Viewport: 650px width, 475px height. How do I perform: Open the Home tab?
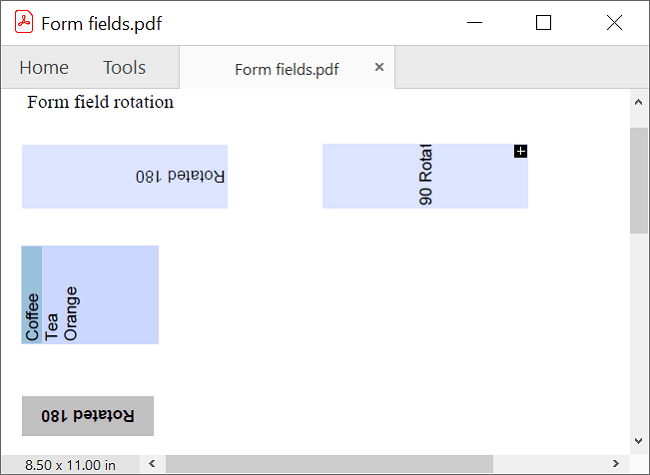point(44,68)
